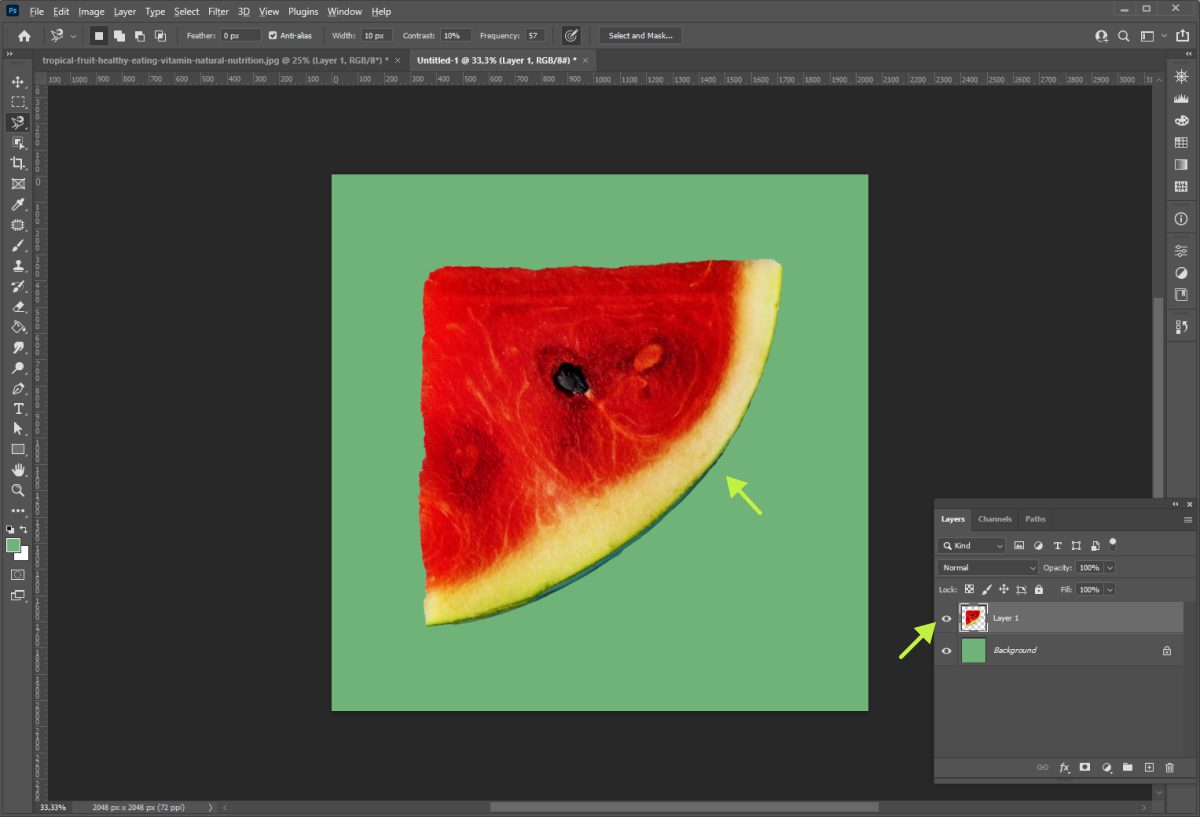Create a new group folder icon

[1128, 767]
